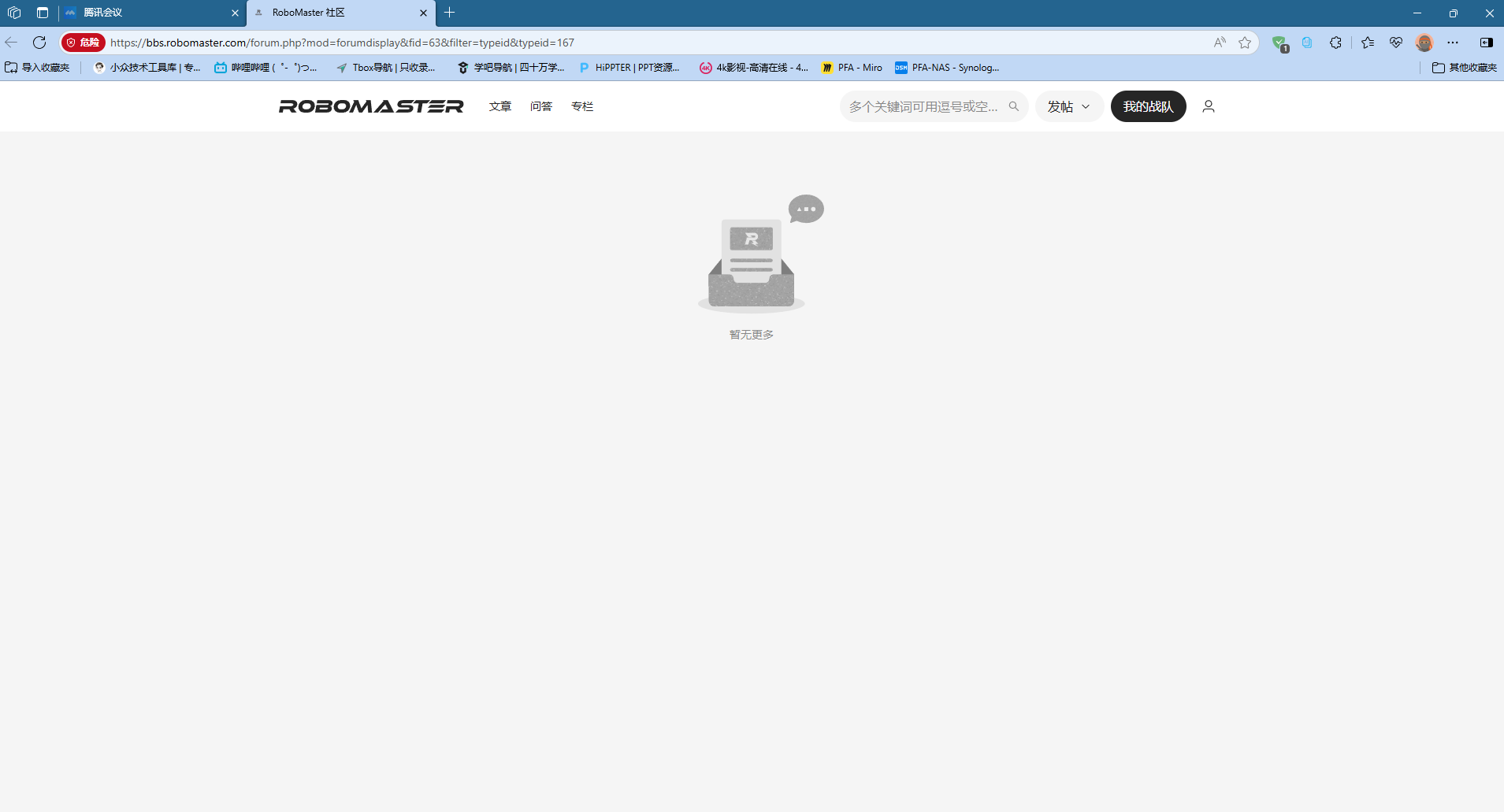The width and height of the screenshot is (1504, 812).
Task: Open the browser profile avatar
Action: point(1424,43)
